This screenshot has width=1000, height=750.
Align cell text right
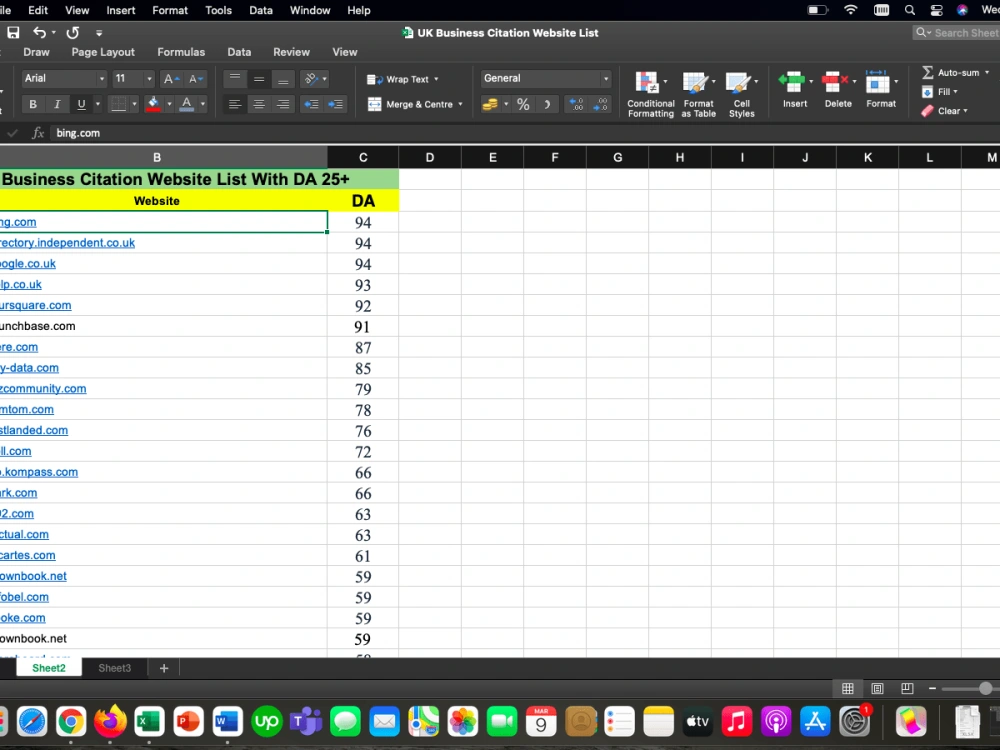[x=283, y=104]
